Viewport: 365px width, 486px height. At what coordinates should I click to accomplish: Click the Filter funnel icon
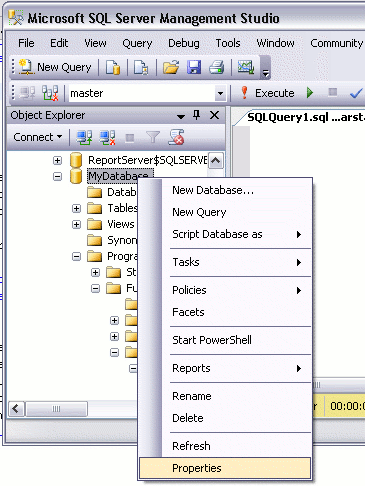(153, 137)
